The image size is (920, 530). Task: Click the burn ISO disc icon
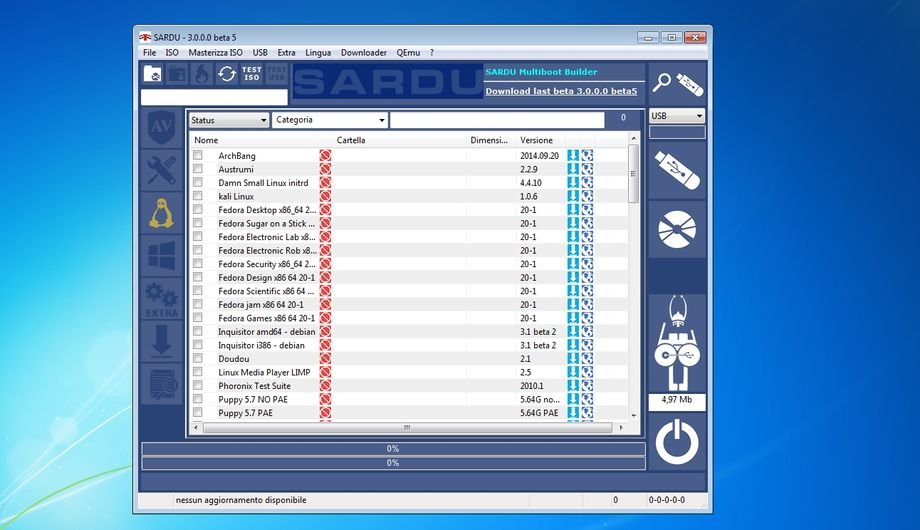tap(677, 229)
